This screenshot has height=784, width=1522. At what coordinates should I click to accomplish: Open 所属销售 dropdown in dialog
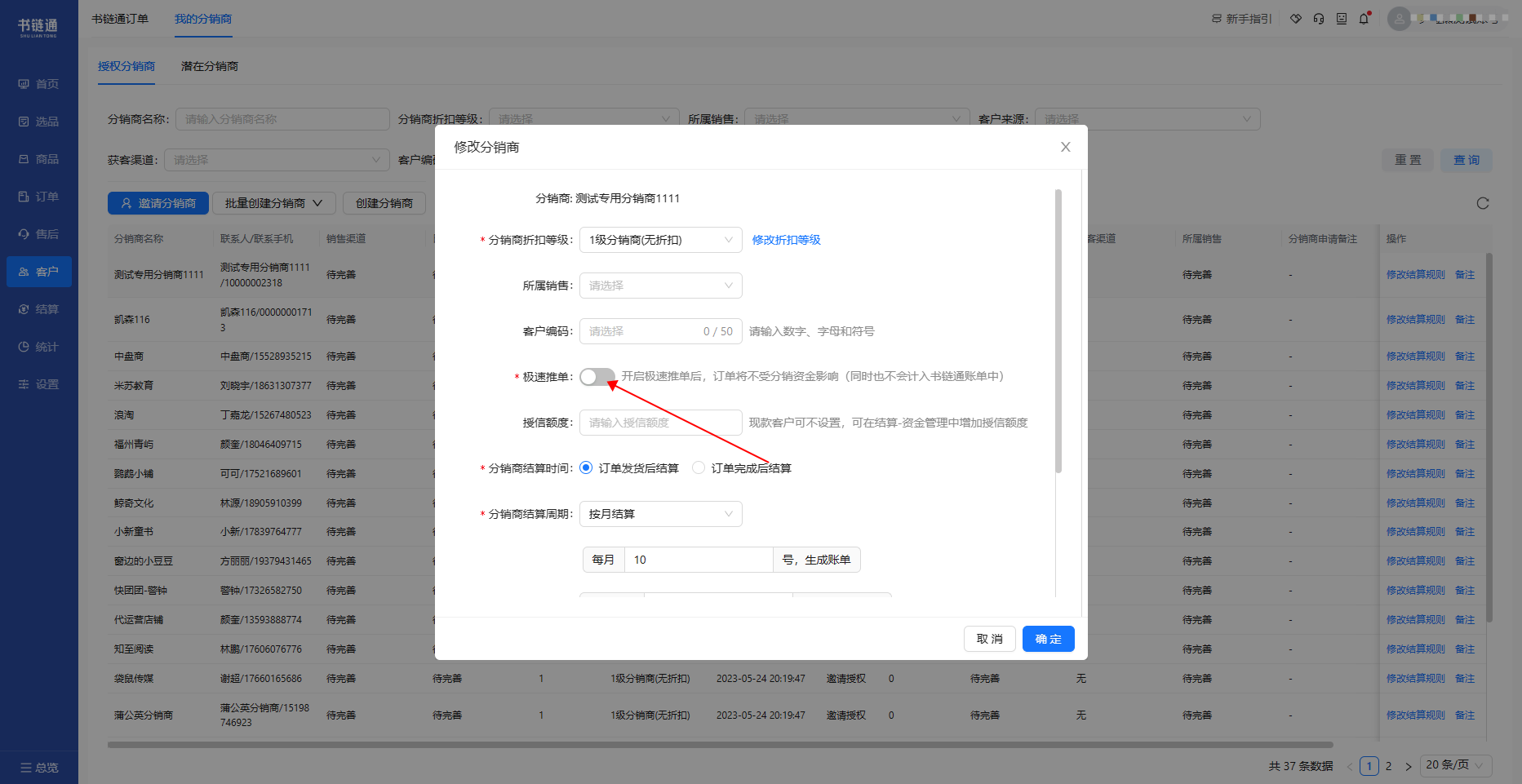pyautogui.click(x=661, y=286)
